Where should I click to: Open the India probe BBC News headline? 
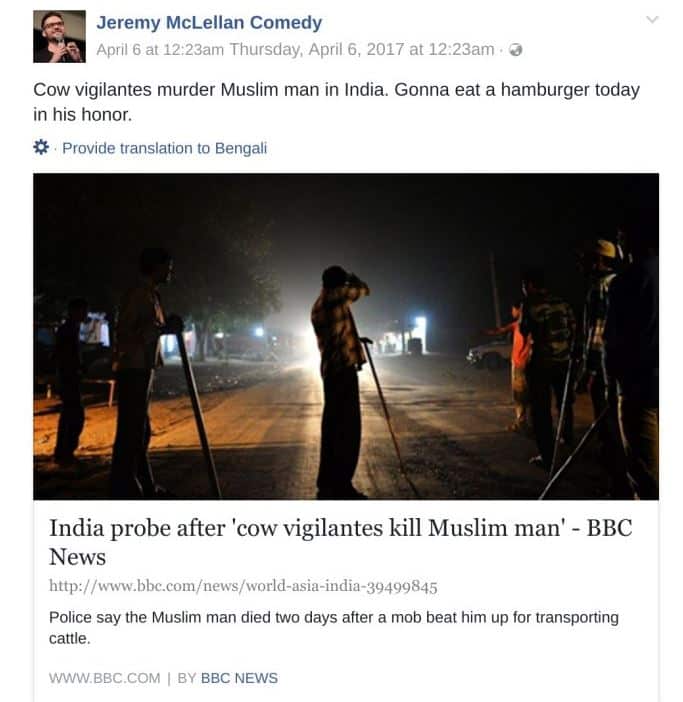pyautogui.click(x=340, y=542)
